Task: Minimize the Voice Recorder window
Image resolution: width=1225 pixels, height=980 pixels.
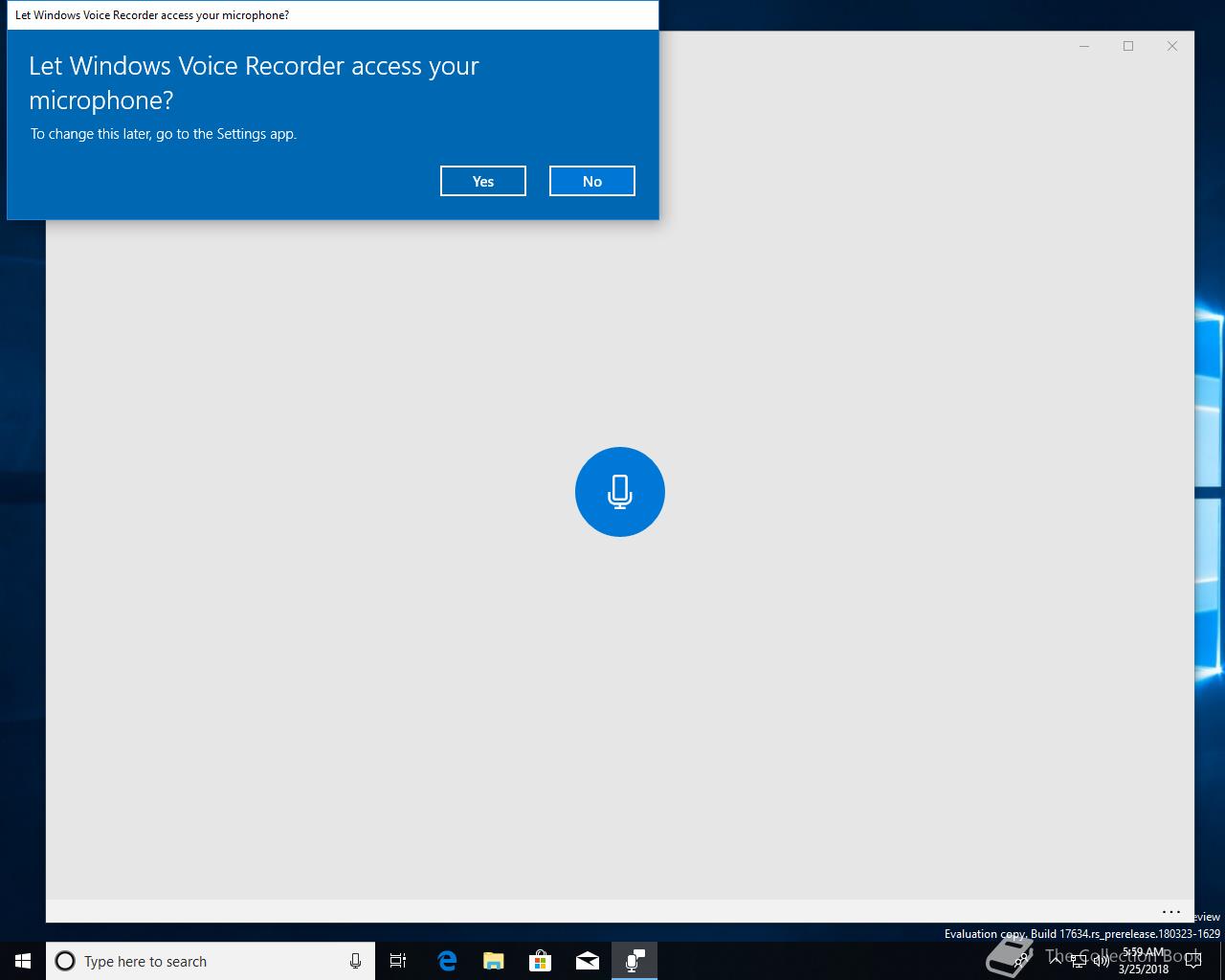Action: pyautogui.click(x=1084, y=46)
